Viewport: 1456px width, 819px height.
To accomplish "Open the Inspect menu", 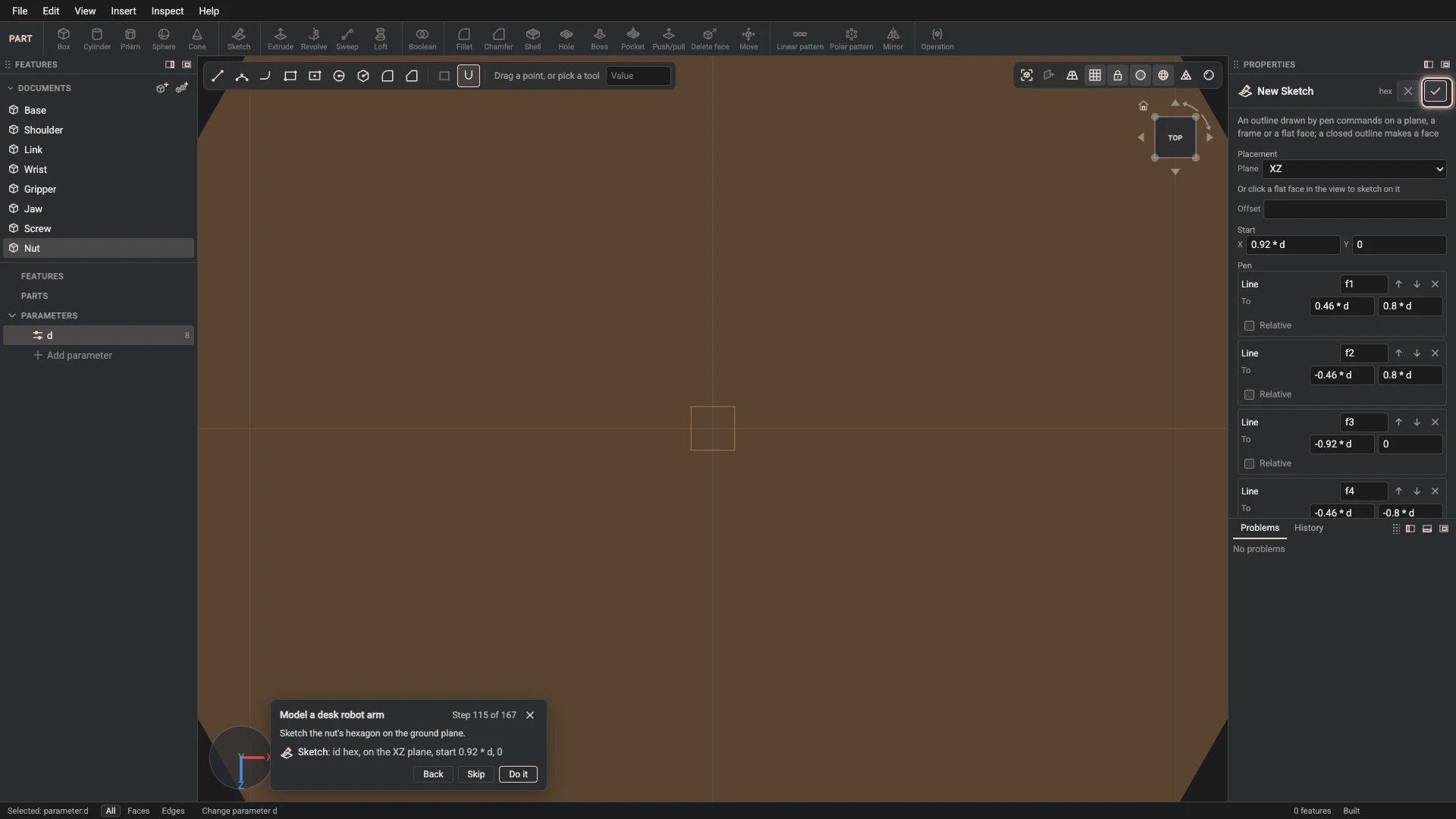I will (x=168, y=11).
